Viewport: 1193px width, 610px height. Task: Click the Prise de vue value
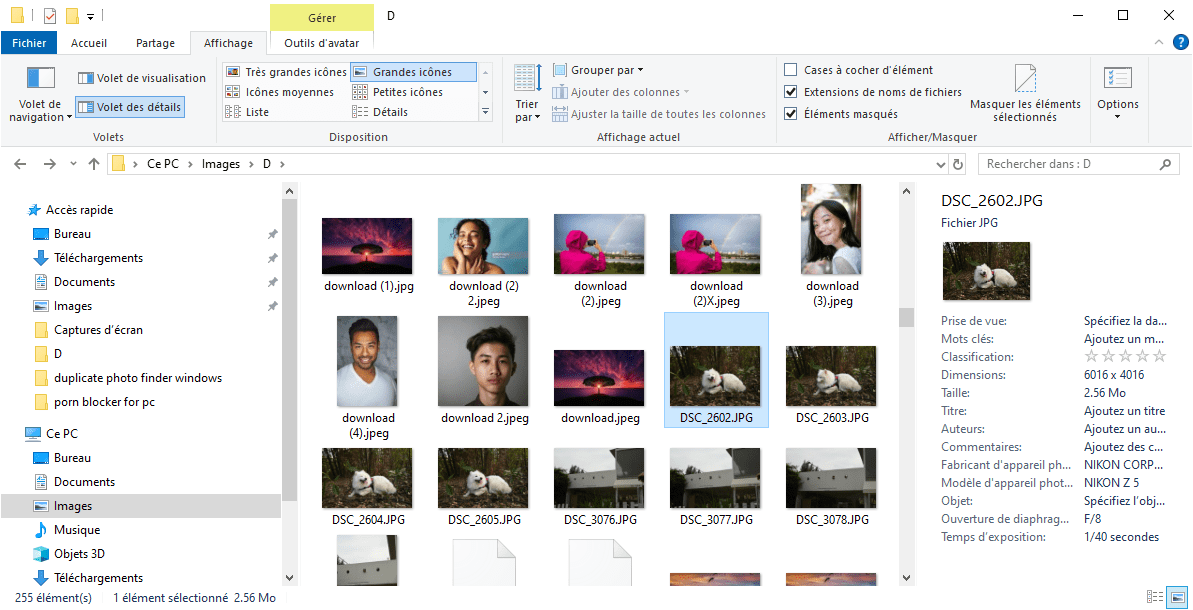[x=1124, y=320]
